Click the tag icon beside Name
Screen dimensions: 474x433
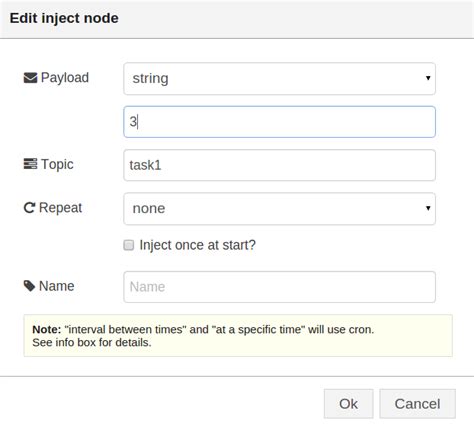[x=29, y=286]
